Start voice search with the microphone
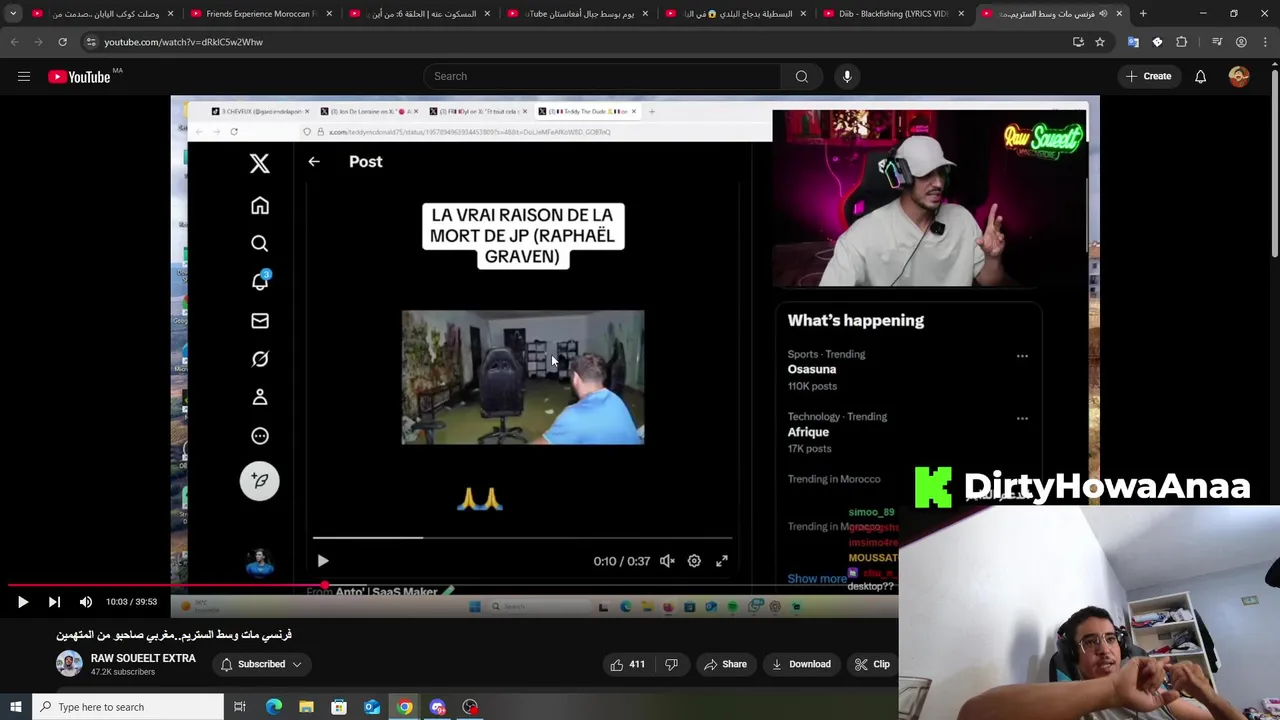The width and height of the screenshot is (1280, 720). click(847, 76)
